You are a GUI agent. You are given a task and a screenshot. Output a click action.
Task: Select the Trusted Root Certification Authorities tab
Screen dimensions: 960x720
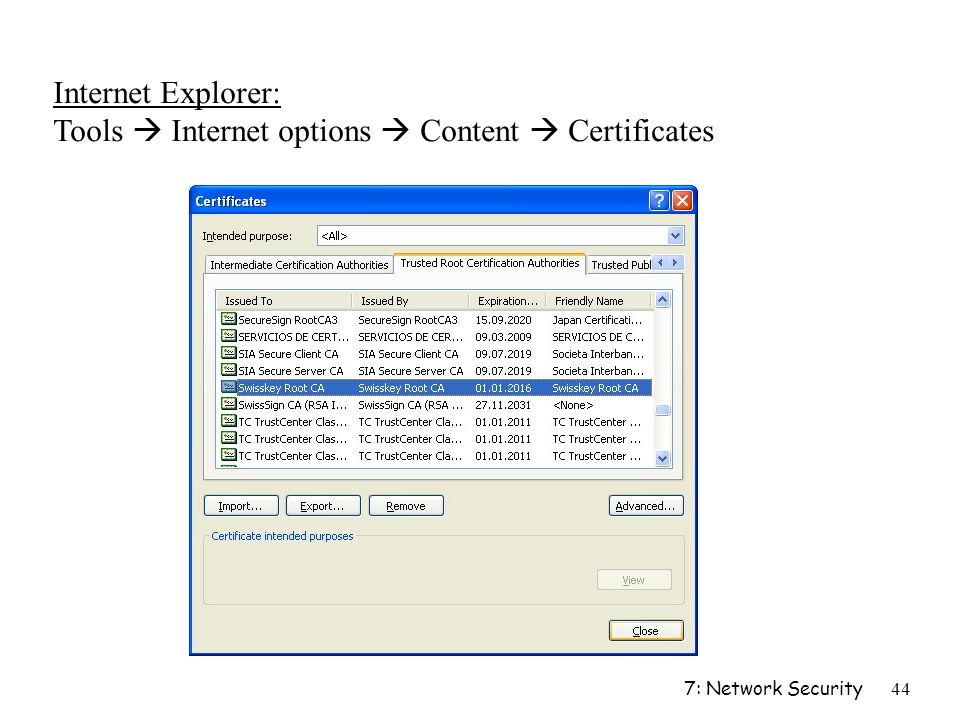[x=490, y=263]
